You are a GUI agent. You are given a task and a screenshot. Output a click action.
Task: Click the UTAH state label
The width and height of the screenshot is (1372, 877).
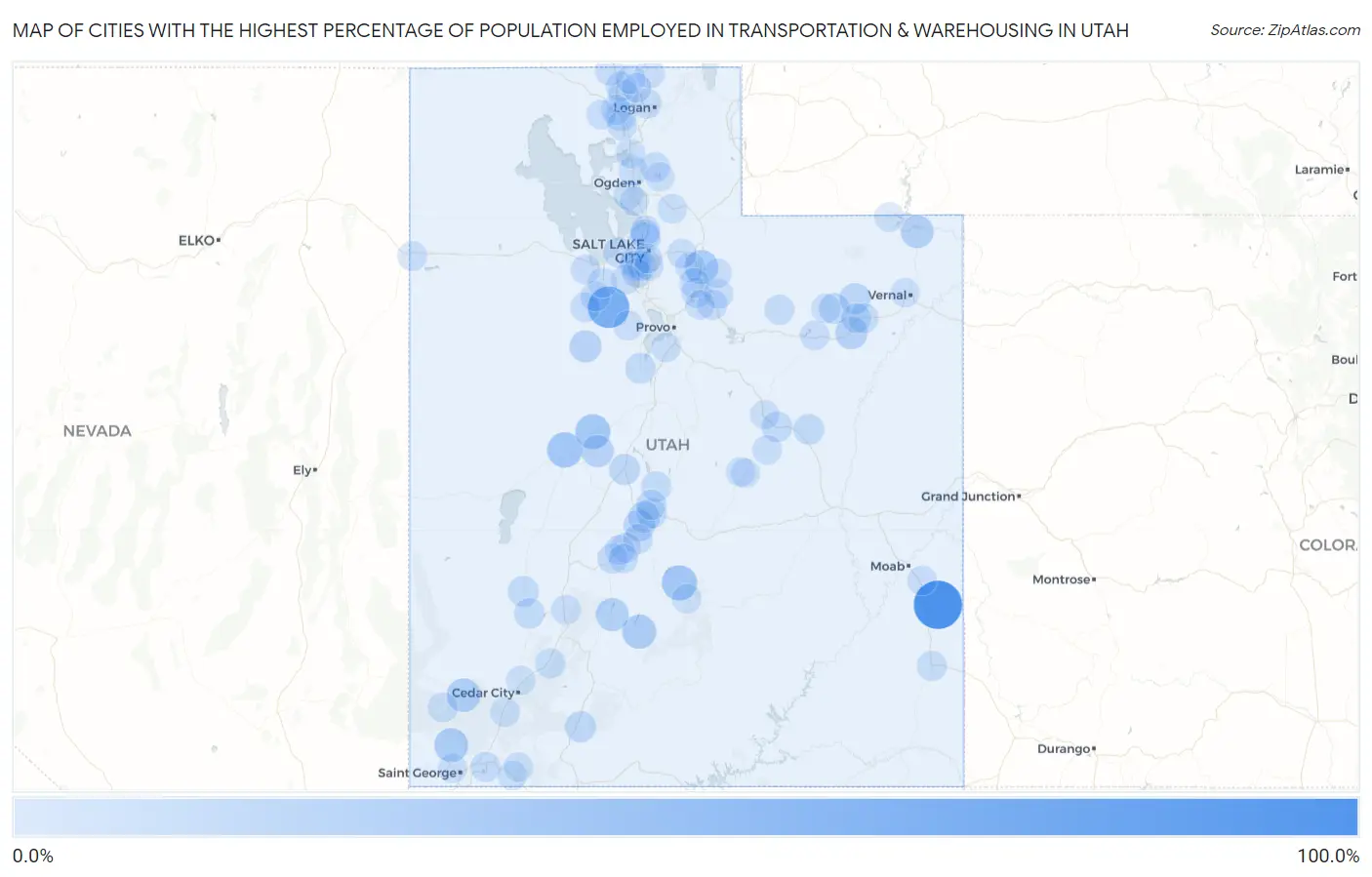click(x=667, y=445)
